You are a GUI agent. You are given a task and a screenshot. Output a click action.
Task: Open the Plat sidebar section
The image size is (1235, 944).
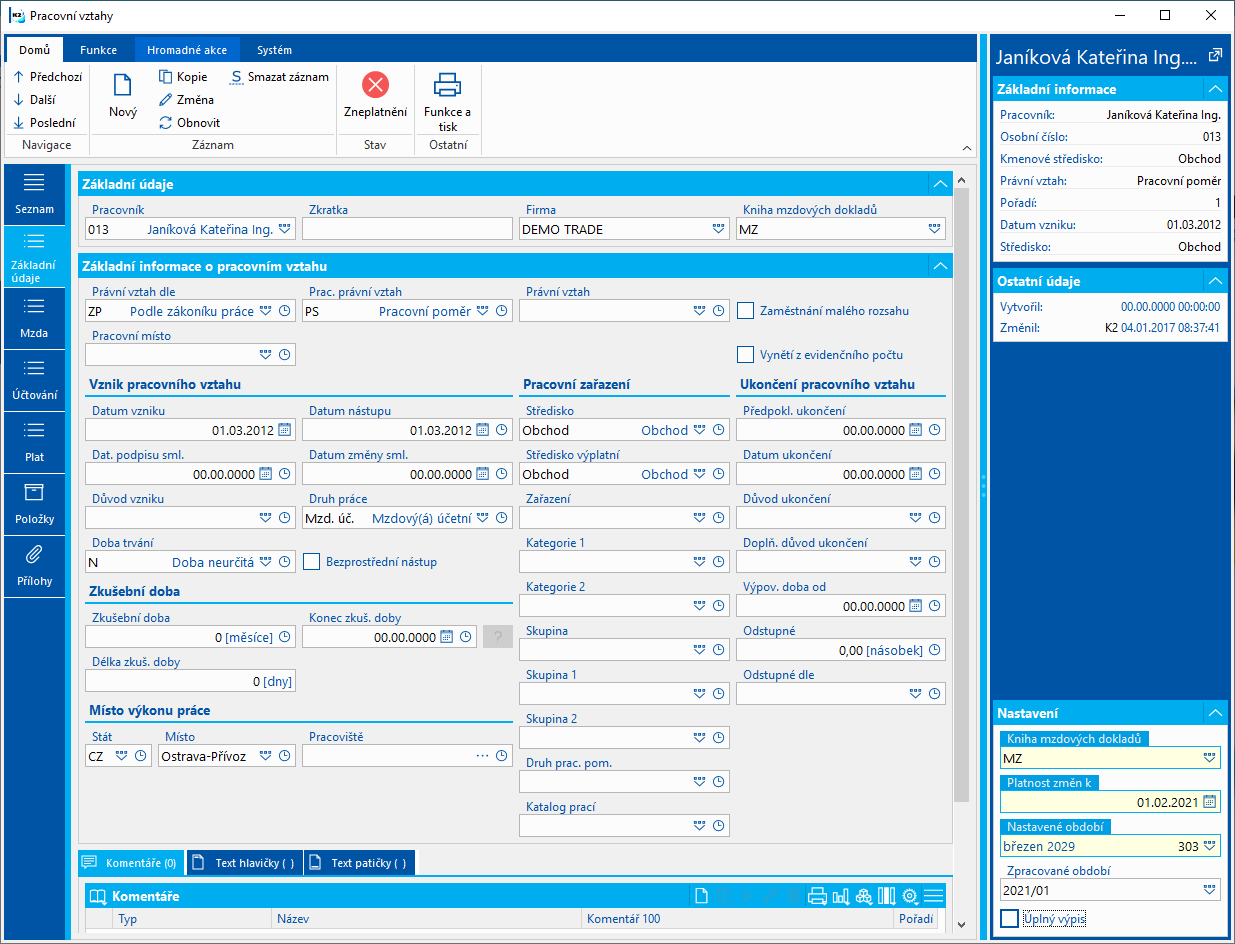[x=34, y=442]
